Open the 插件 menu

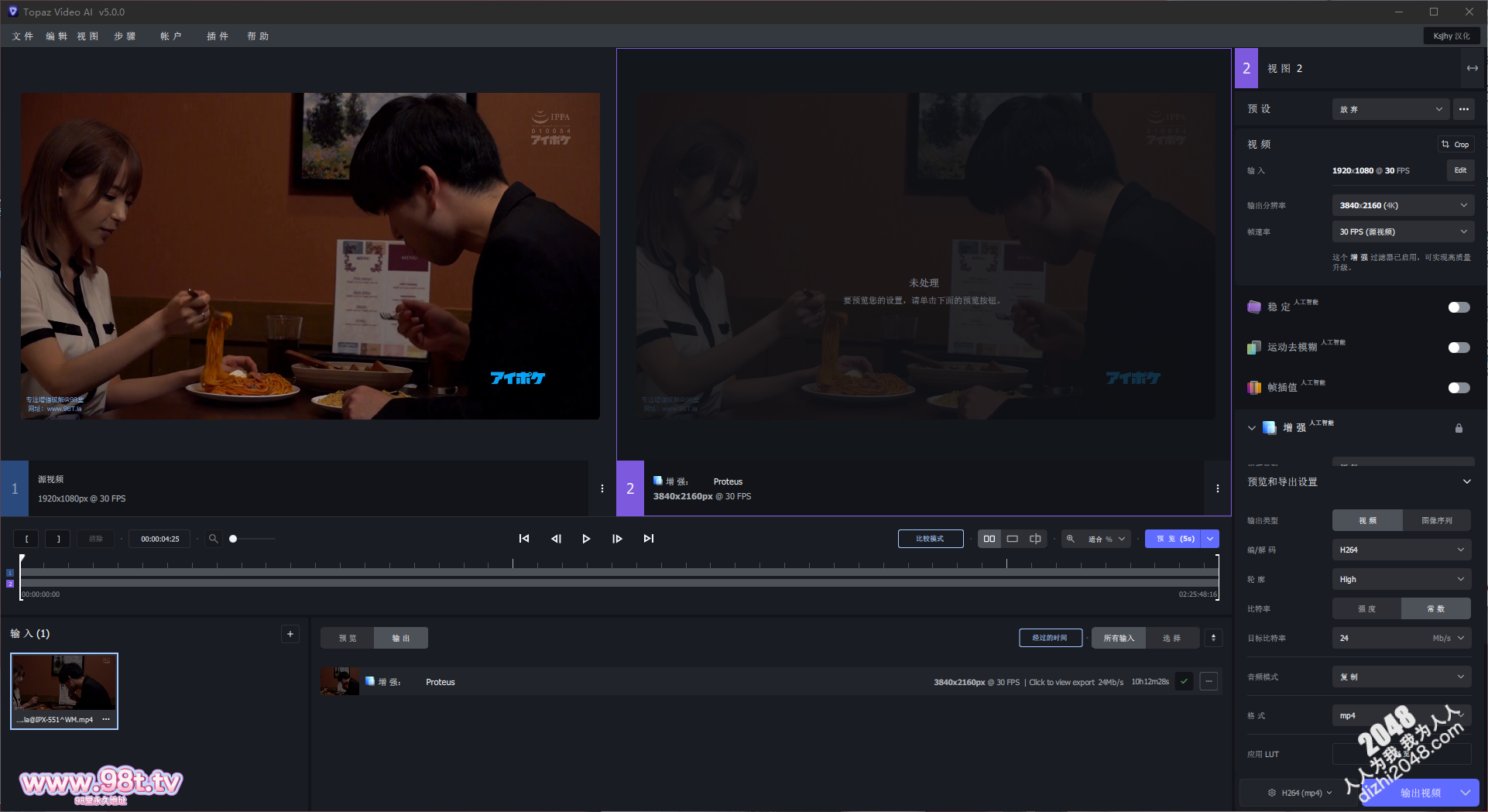218,36
